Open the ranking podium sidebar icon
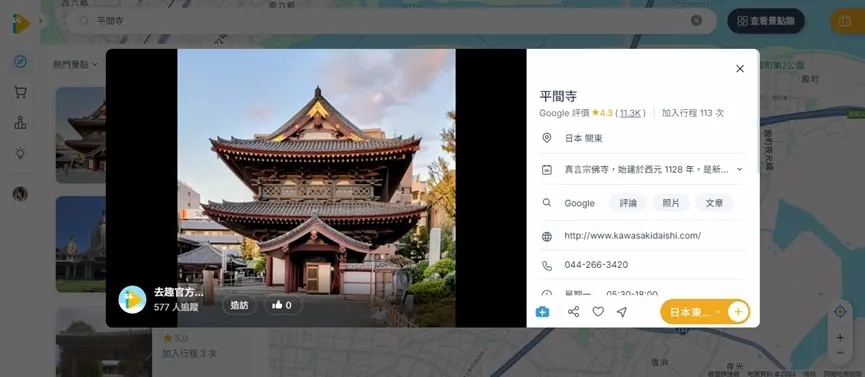The width and height of the screenshot is (865, 377). 20,123
